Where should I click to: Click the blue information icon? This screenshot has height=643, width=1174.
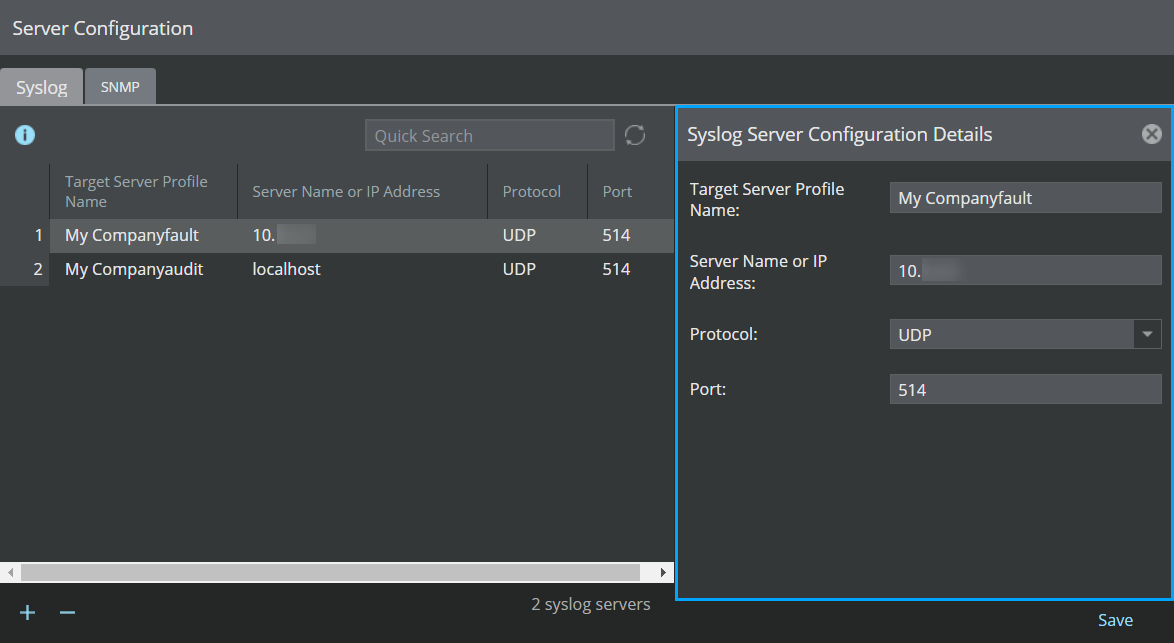[25, 135]
